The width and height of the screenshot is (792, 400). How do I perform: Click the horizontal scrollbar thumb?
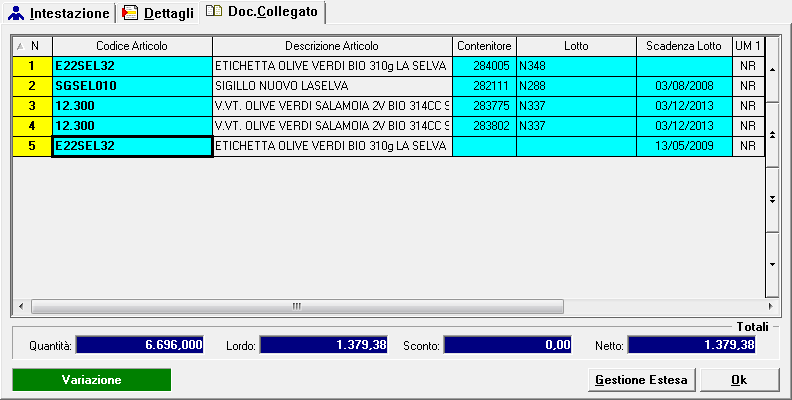pos(297,306)
